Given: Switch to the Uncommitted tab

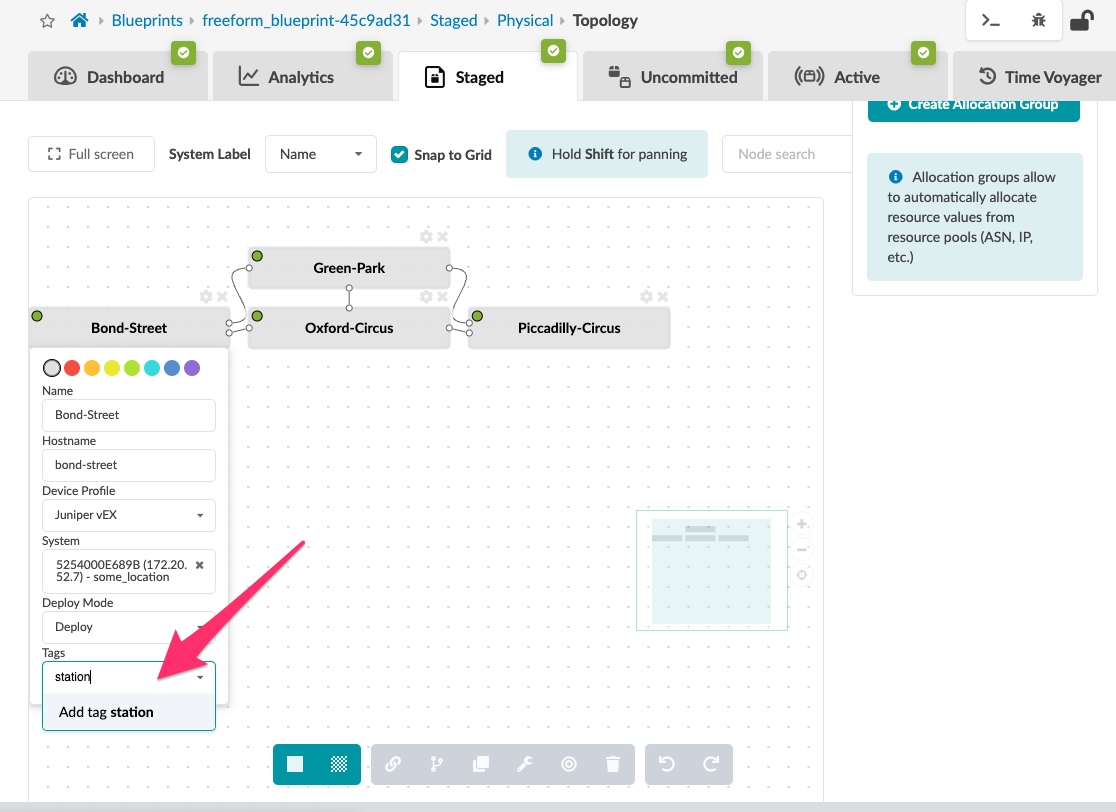Looking at the screenshot, I should [673, 77].
